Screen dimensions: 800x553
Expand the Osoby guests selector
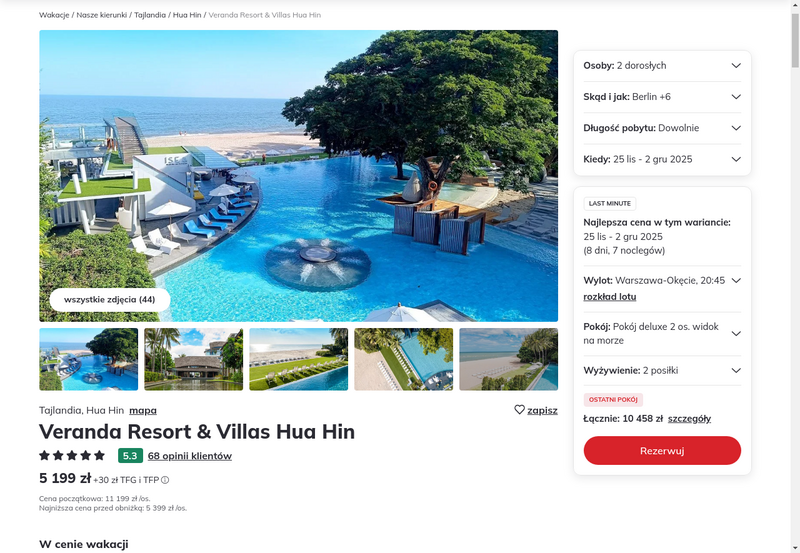pyautogui.click(x=662, y=65)
